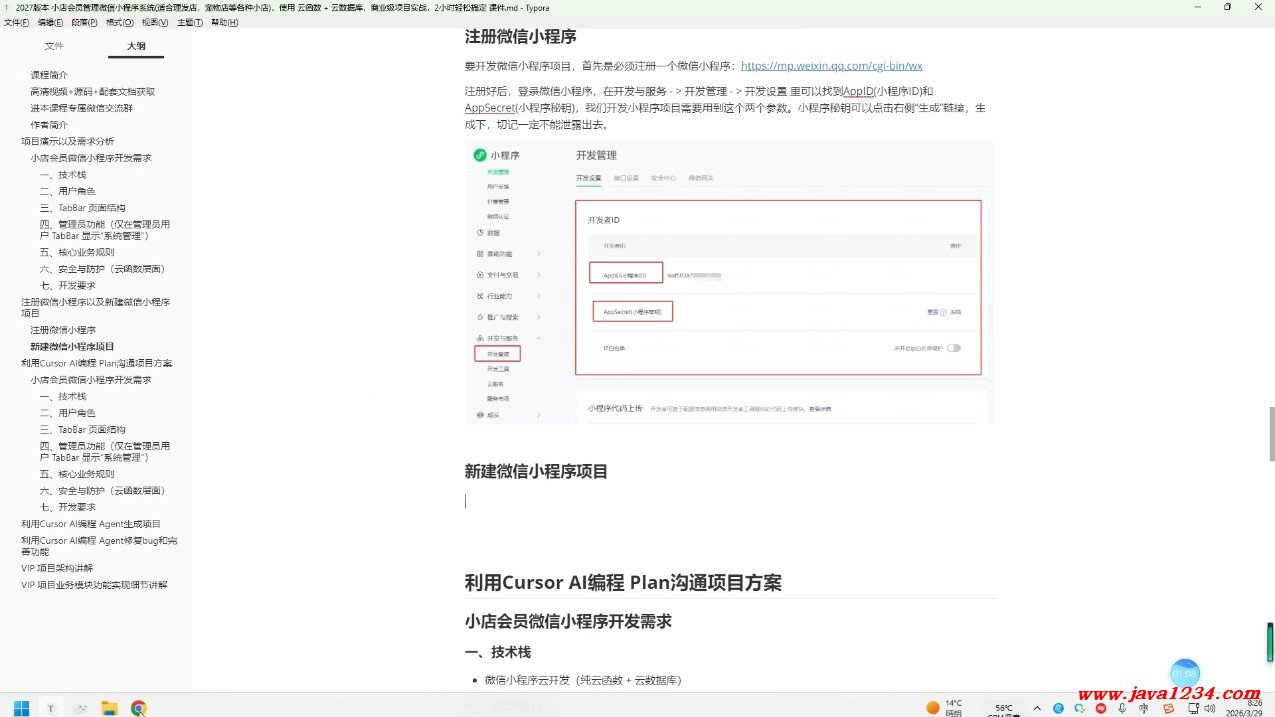Switch to the 文件 sidebar tab

point(54,46)
